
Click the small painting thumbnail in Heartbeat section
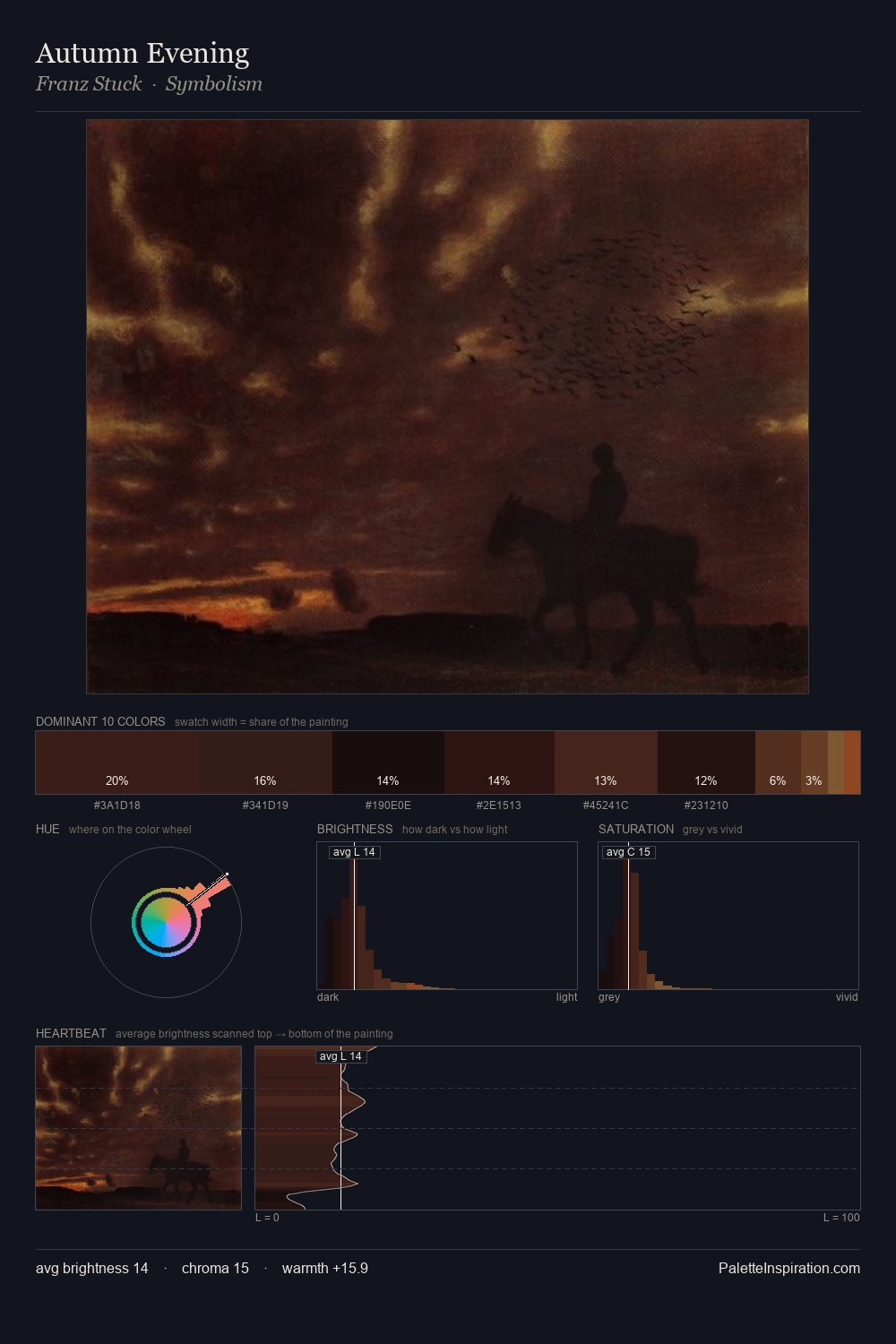click(138, 1128)
